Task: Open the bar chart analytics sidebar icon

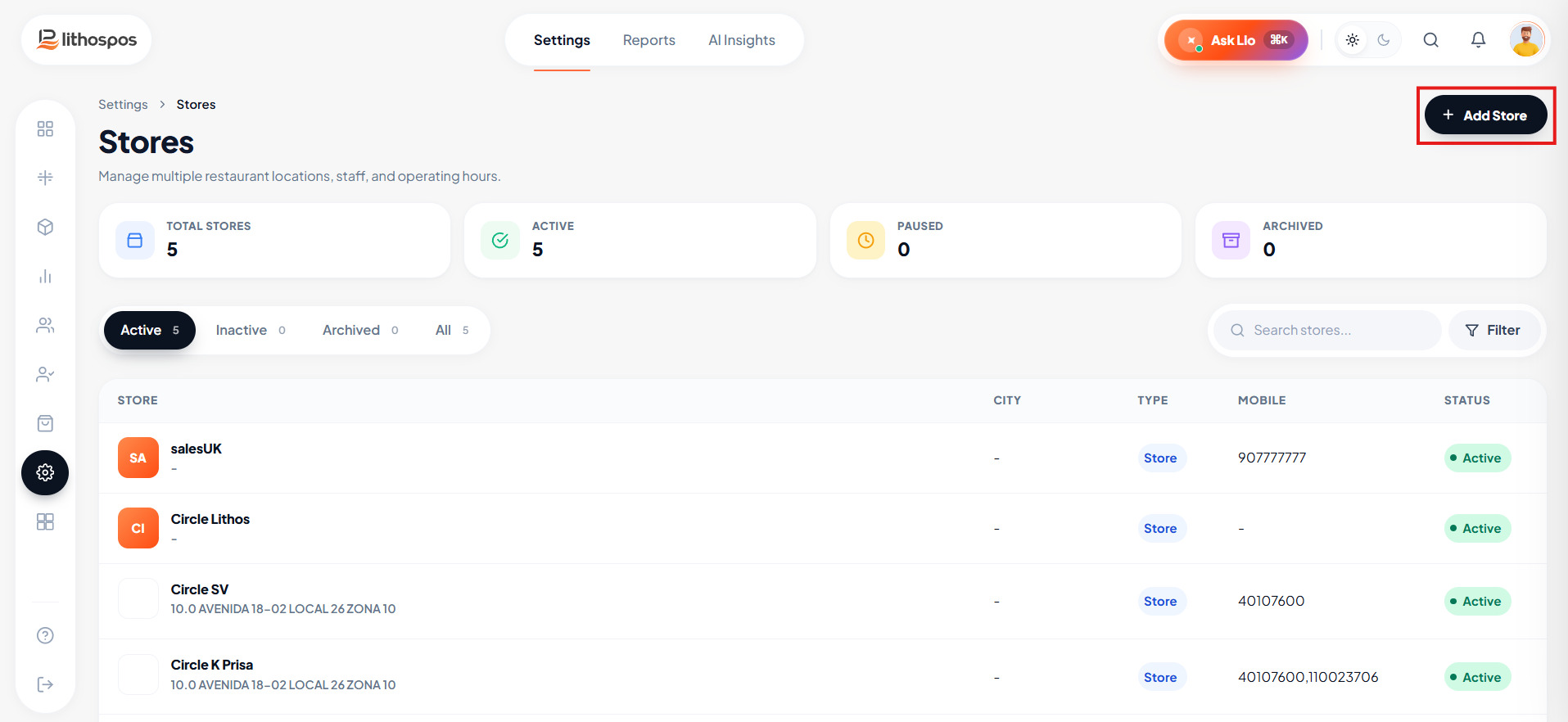Action: point(45,276)
